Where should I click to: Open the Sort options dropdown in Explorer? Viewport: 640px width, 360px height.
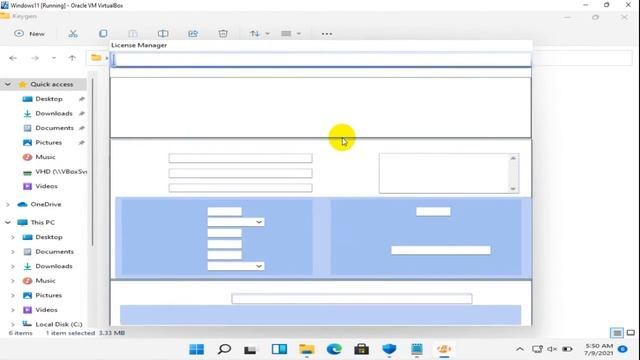pyautogui.click(x=260, y=34)
